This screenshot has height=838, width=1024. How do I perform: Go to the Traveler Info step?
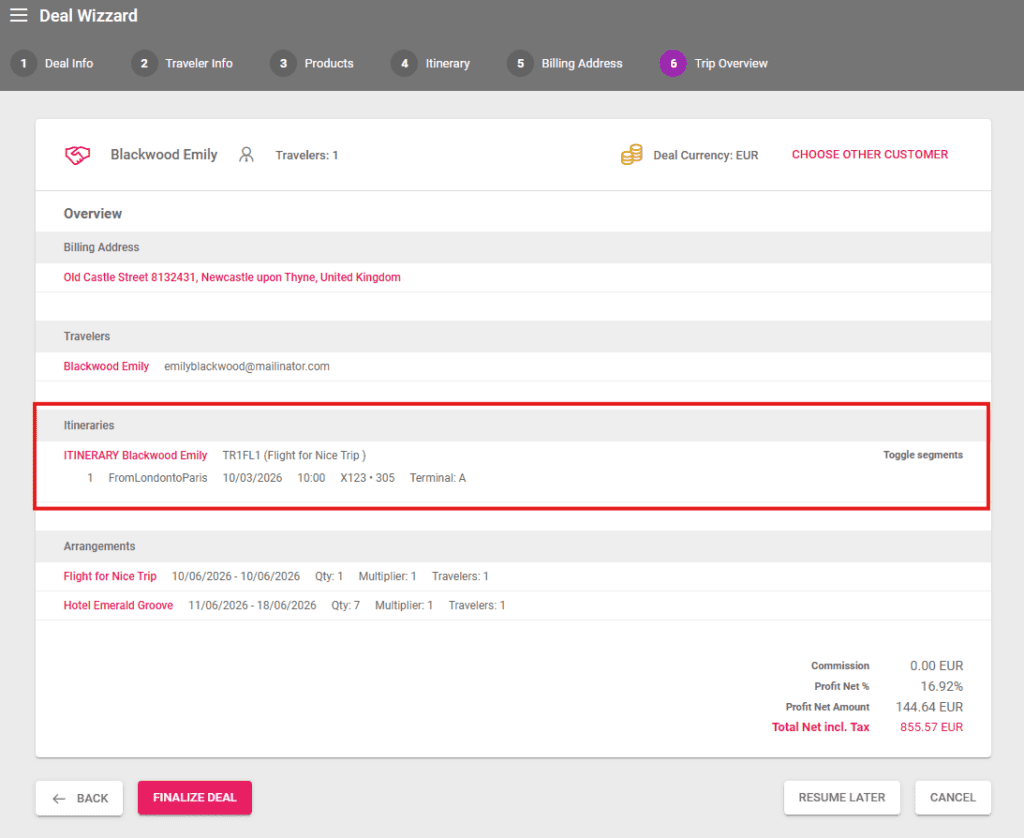coord(198,63)
